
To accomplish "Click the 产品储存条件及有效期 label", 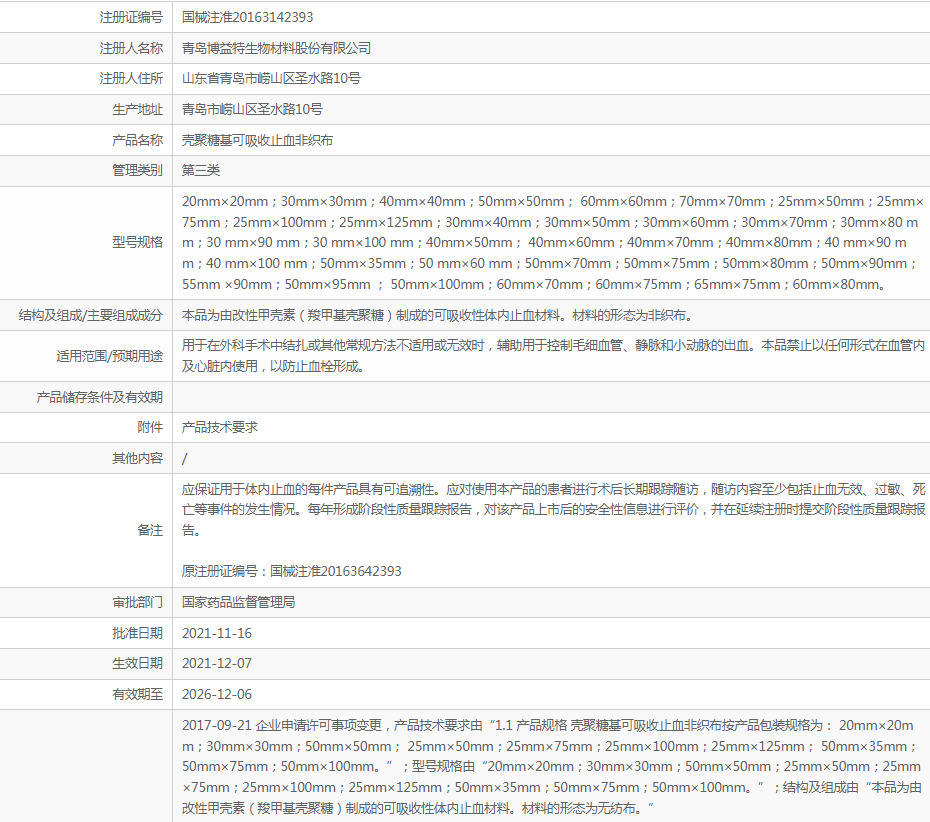I will pyautogui.click(x=100, y=397).
